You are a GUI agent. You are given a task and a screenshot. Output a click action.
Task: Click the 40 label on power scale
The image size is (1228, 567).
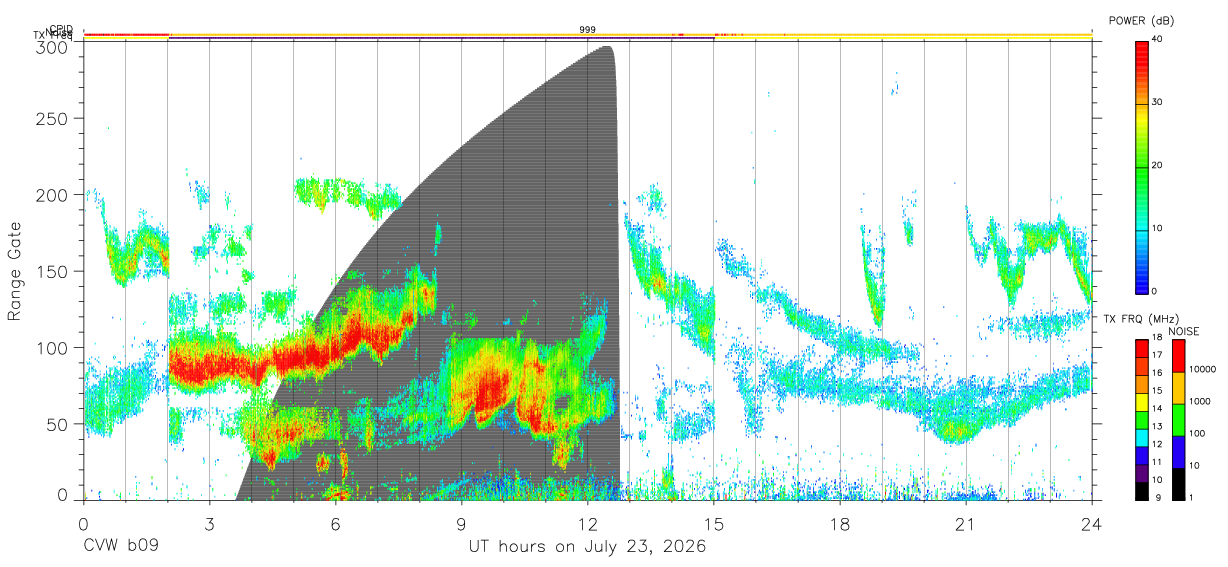pyautogui.click(x=1157, y=40)
